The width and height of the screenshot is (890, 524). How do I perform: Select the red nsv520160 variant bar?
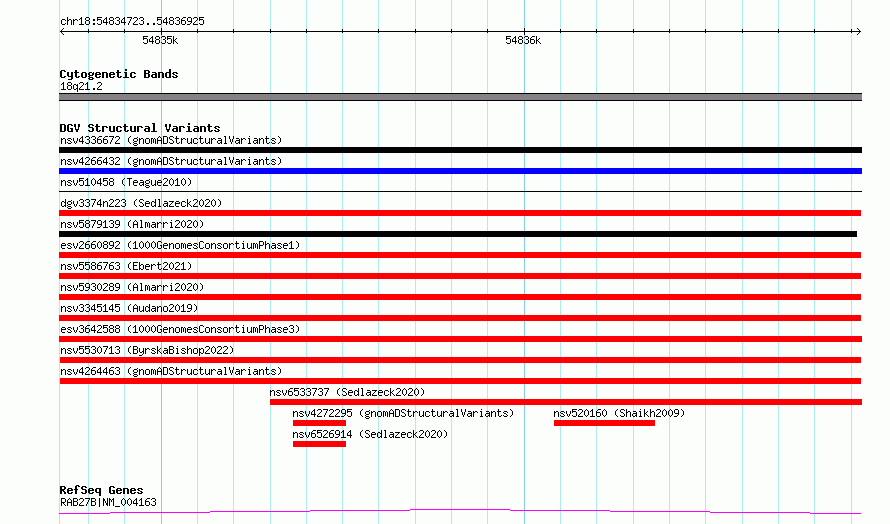click(x=604, y=423)
